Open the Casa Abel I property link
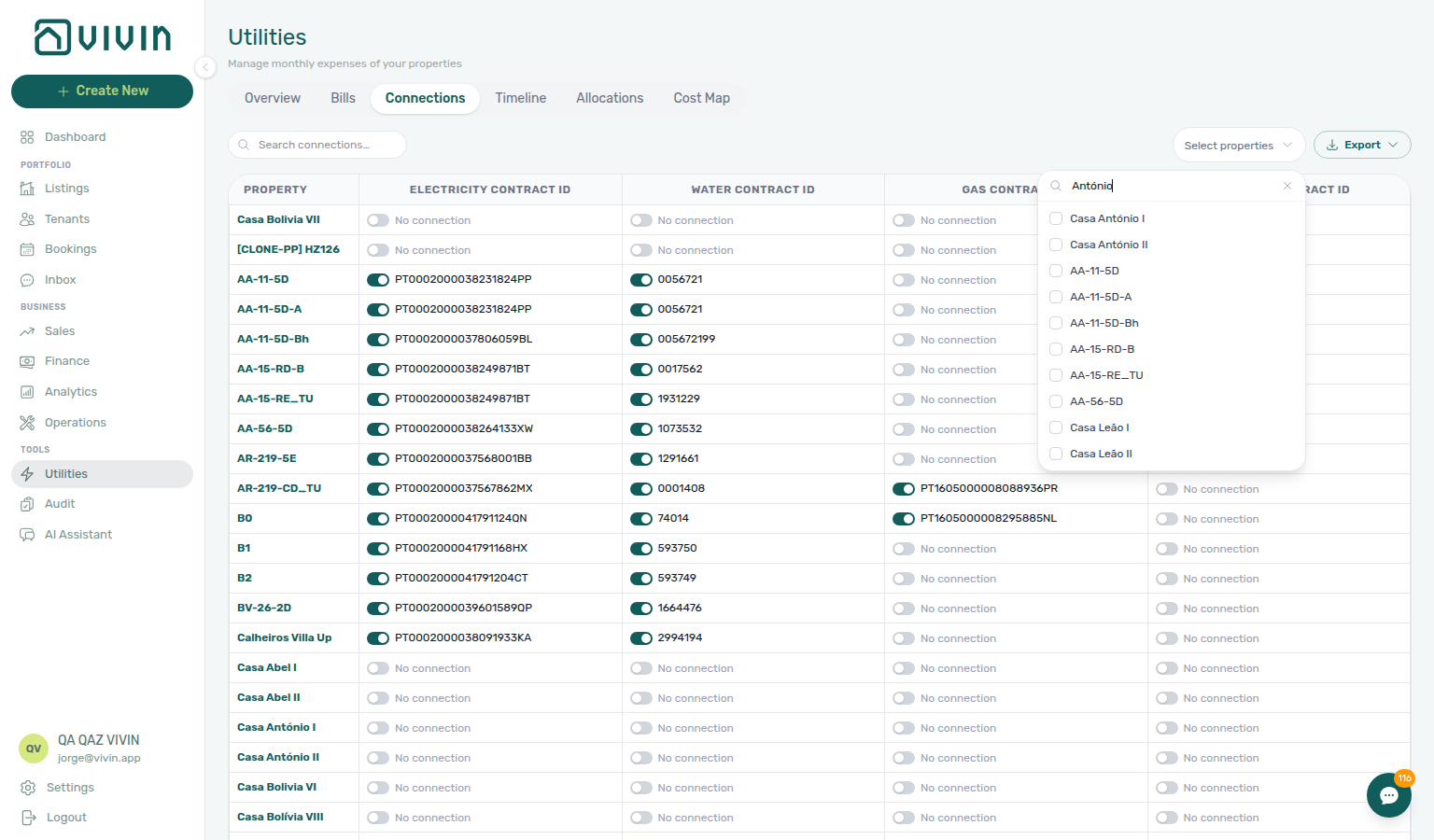This screenshot has width=1434, height=840. pos(267,667)
